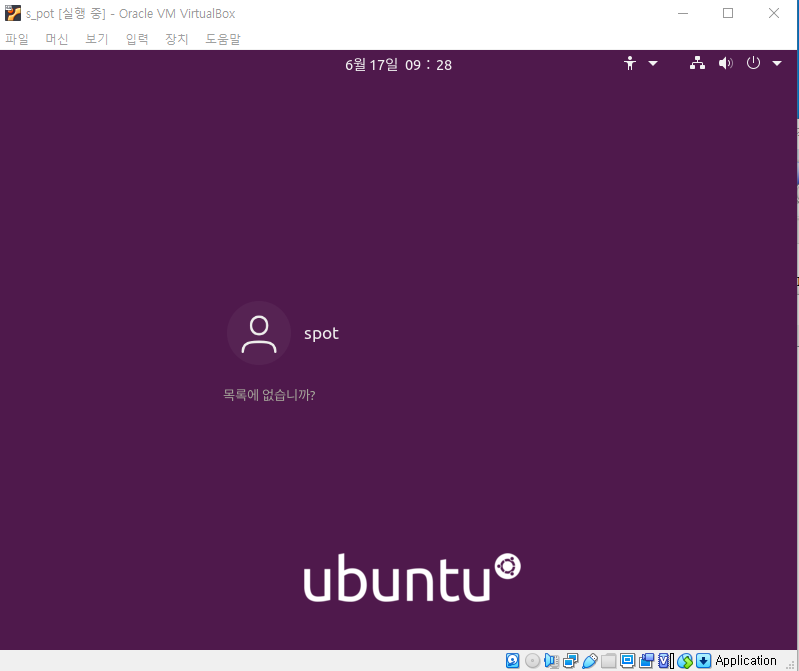The image size is (799, 671).
Task: Click the '목록에 없습니까?' link
Action: (x=270, y=395)
